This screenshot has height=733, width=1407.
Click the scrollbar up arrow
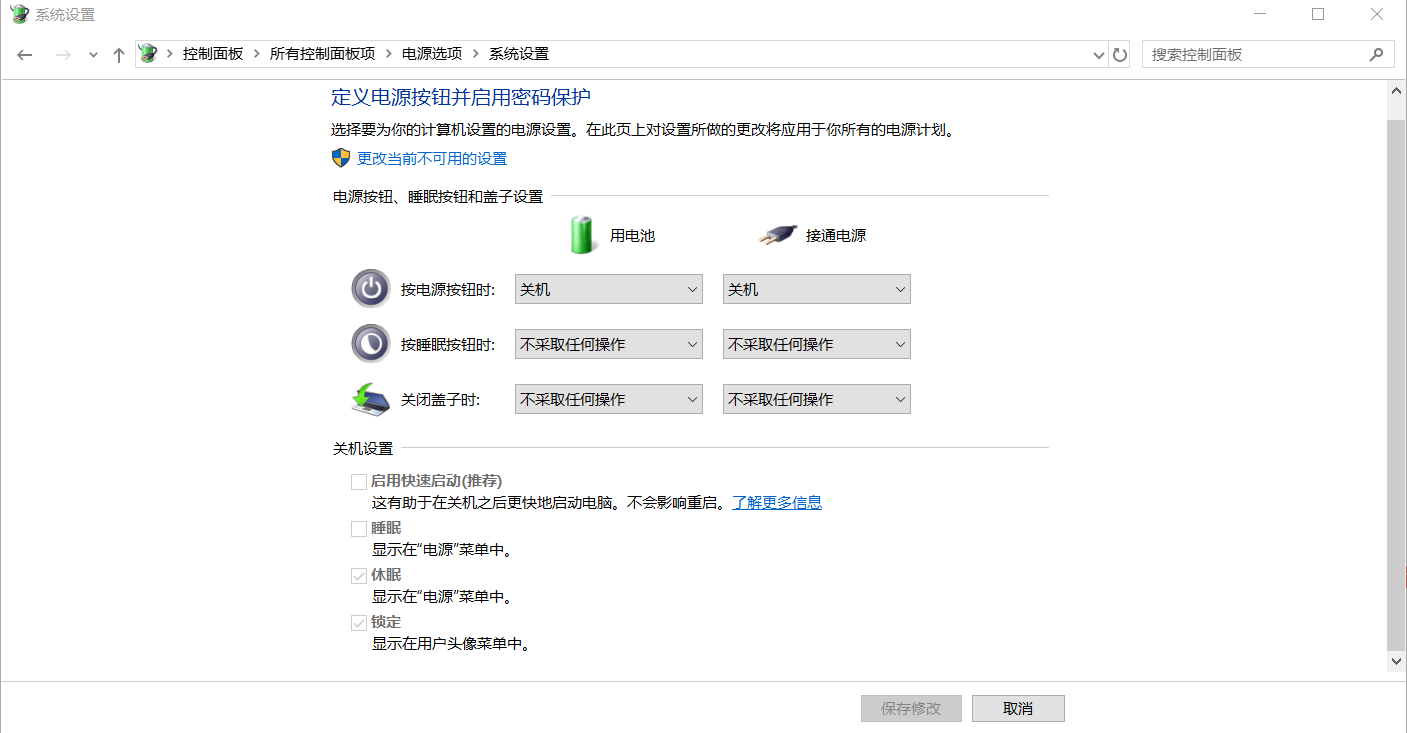[1397, 91]
